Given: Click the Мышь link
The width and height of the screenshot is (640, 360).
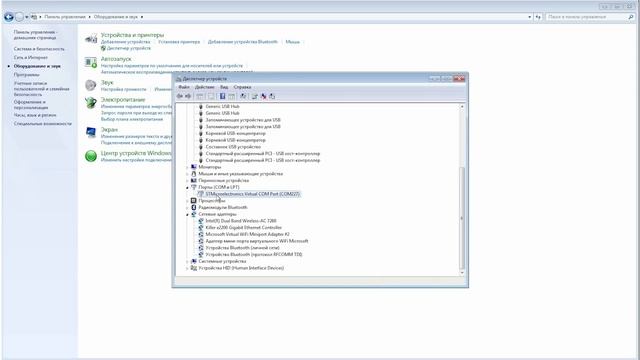Looking at the screenshot, I should click(292, 42).
